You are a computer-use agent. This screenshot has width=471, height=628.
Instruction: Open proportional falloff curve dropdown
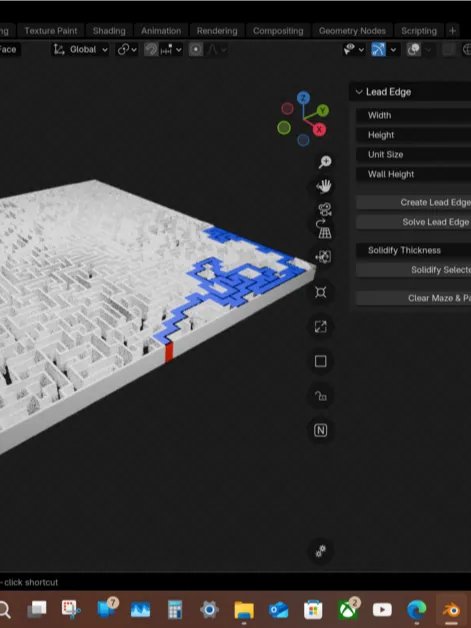(x=216, y=50)
